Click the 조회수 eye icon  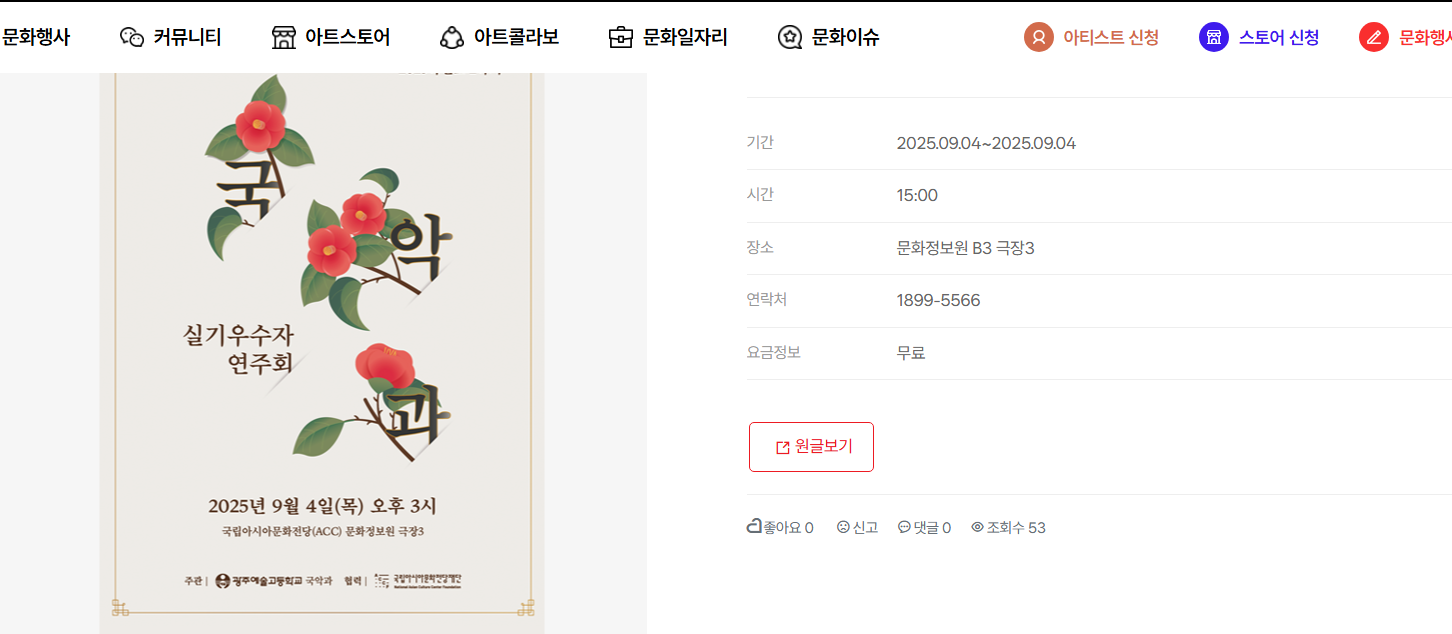tap(977, 527)
